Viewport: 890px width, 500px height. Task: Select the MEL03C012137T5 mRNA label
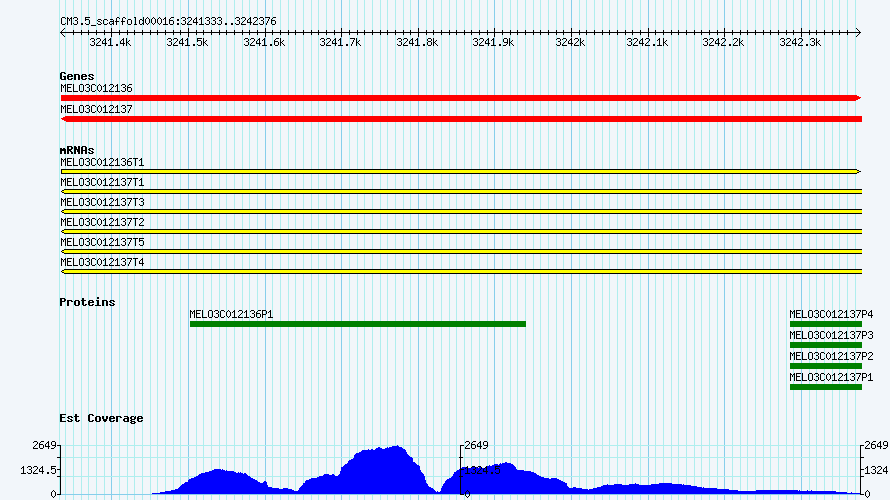pyautogui.click(x=102, y=242)
